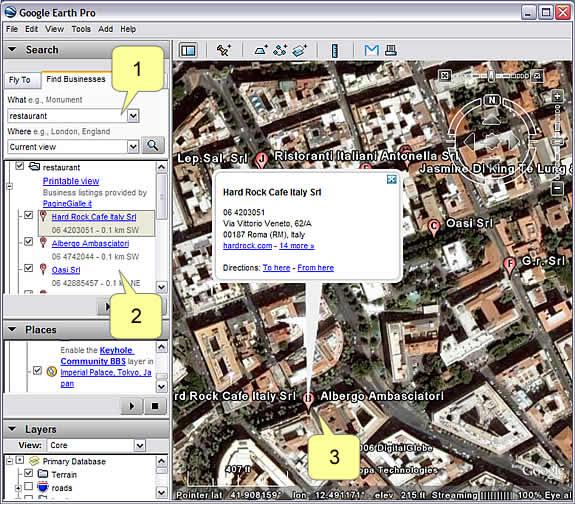Open the PagineGialle.it link
Image resolution: width=575 pixels, height=505 pixels.
click(67, 204)
